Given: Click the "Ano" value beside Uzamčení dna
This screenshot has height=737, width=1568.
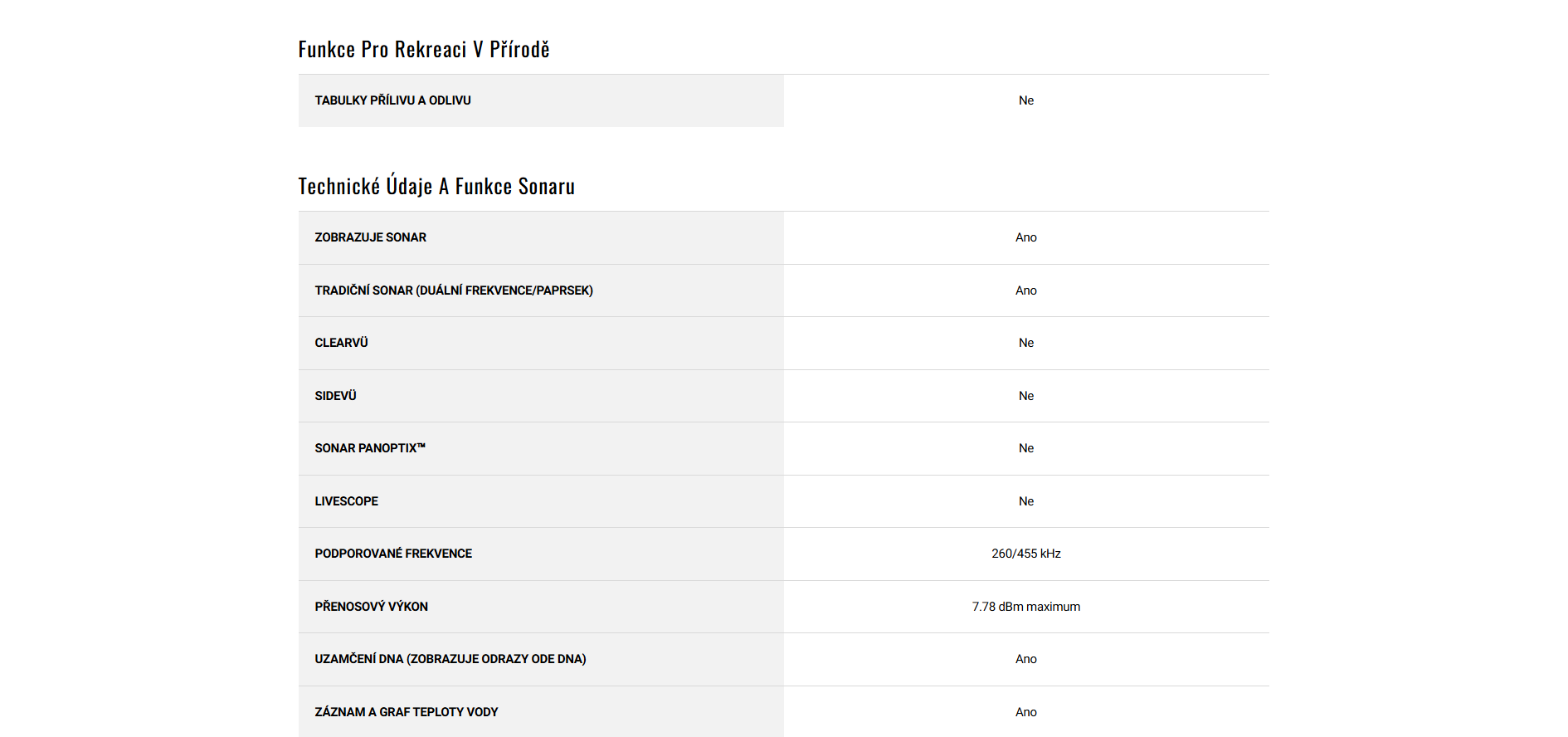Looking at the screenshot, I should pos(1025,659).
